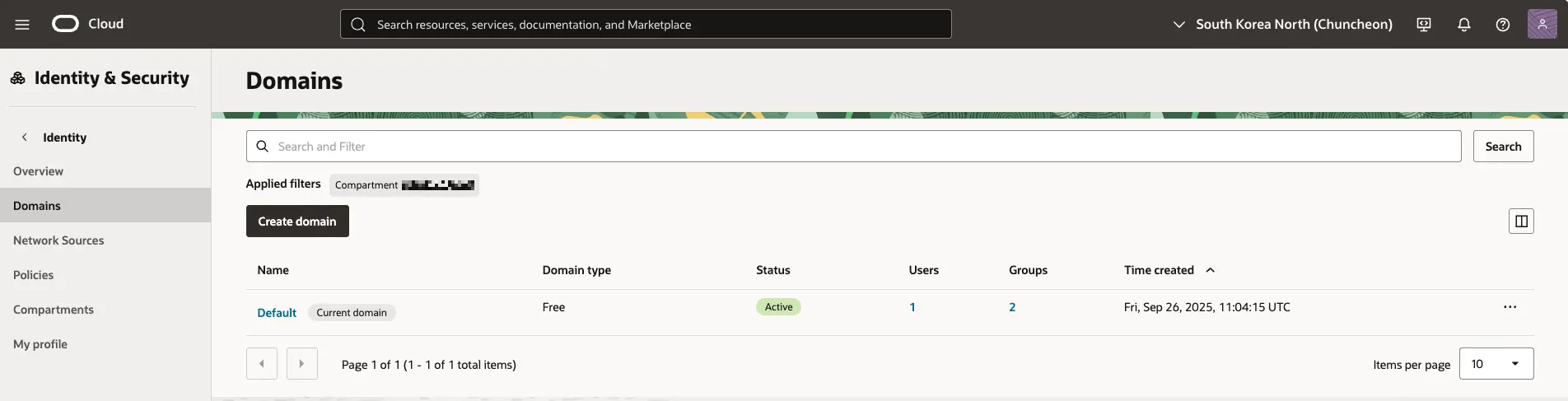Click the Groups column header

coord(1029,270)
